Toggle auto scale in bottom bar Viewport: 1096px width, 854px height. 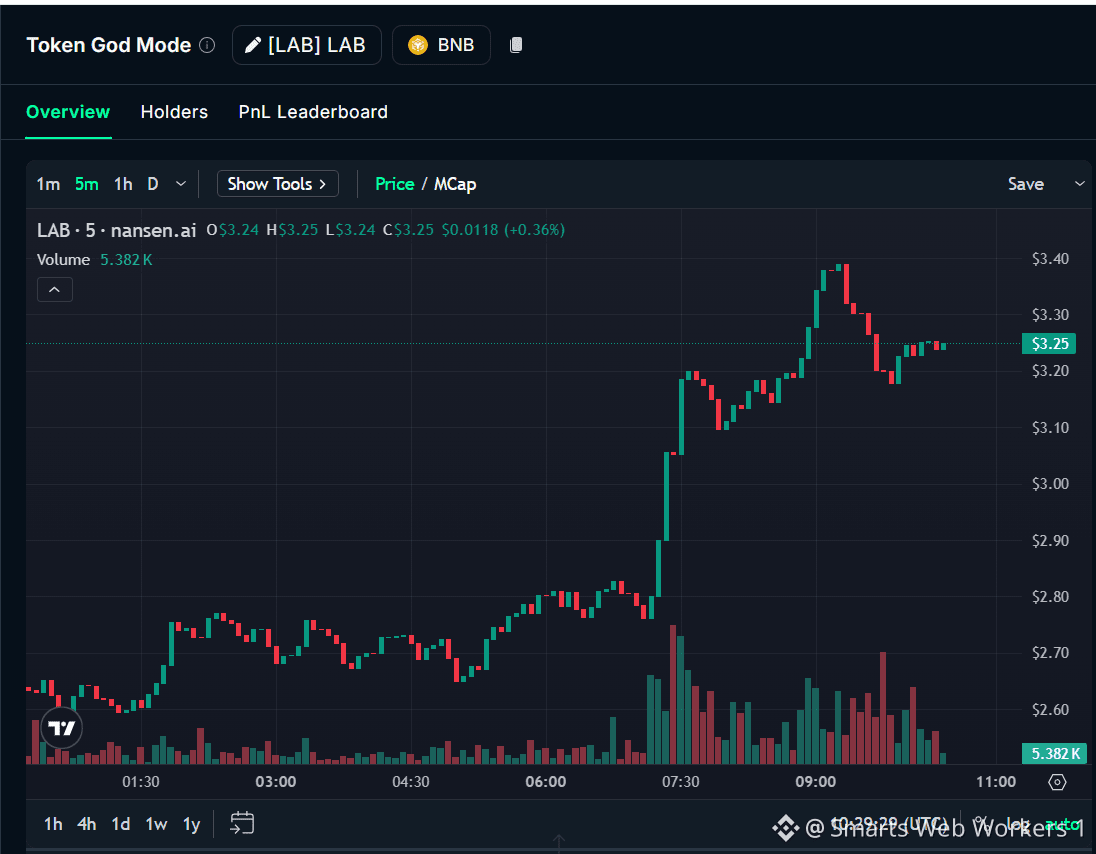click(1062, 825)
